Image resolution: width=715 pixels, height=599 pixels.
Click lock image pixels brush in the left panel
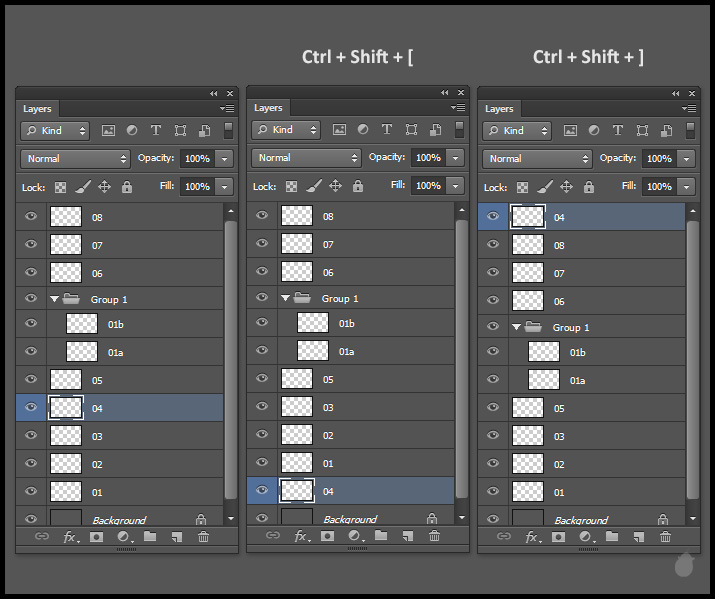82,187
